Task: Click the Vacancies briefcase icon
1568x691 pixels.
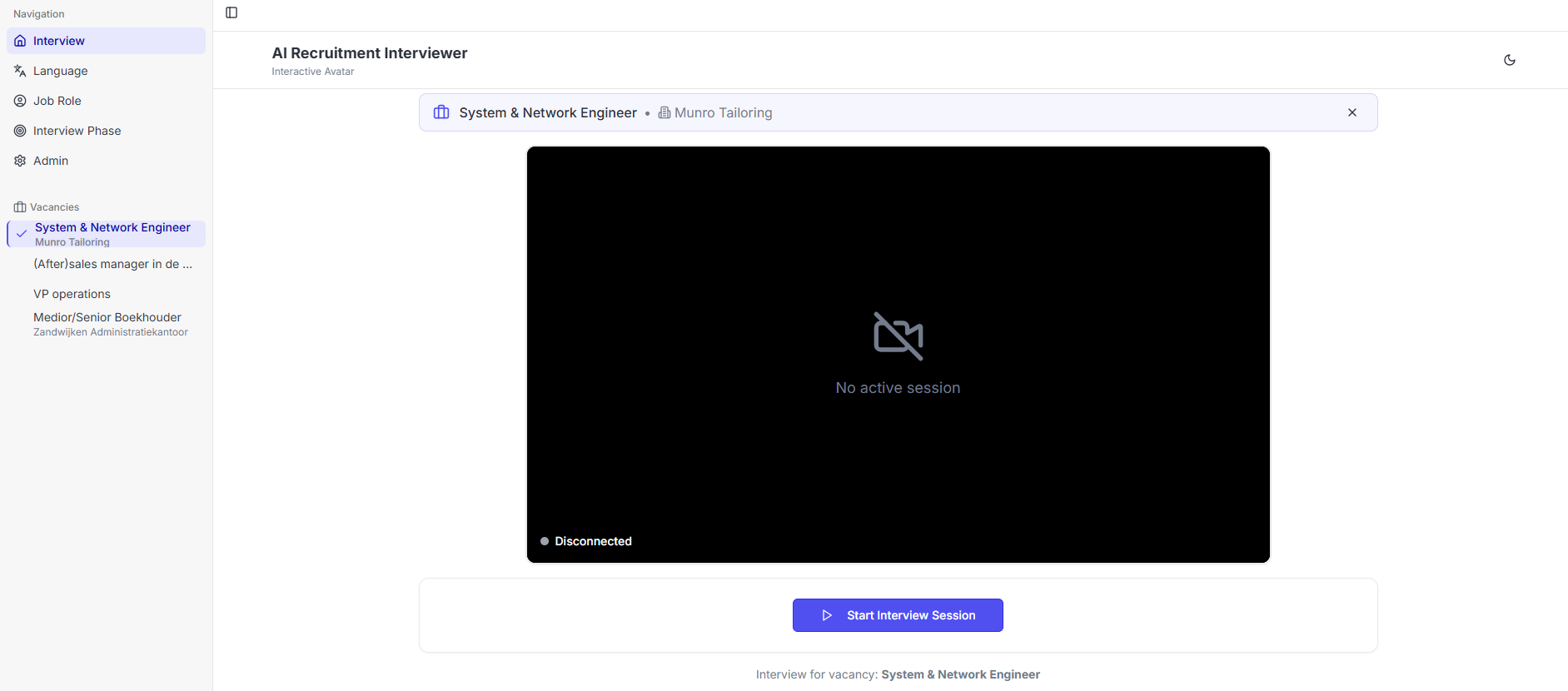Action: [20, 207]
